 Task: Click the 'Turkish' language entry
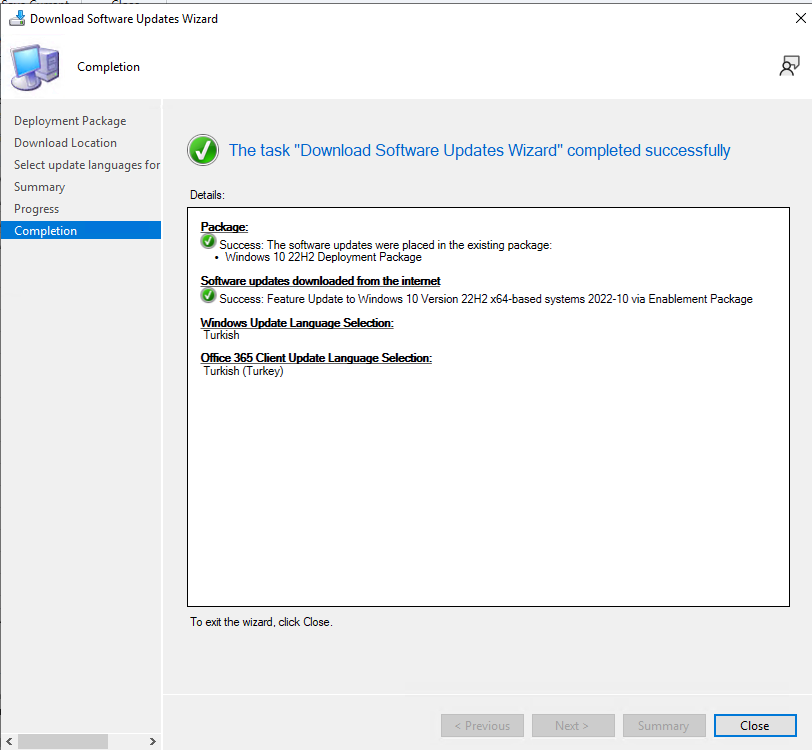(222, 335)
